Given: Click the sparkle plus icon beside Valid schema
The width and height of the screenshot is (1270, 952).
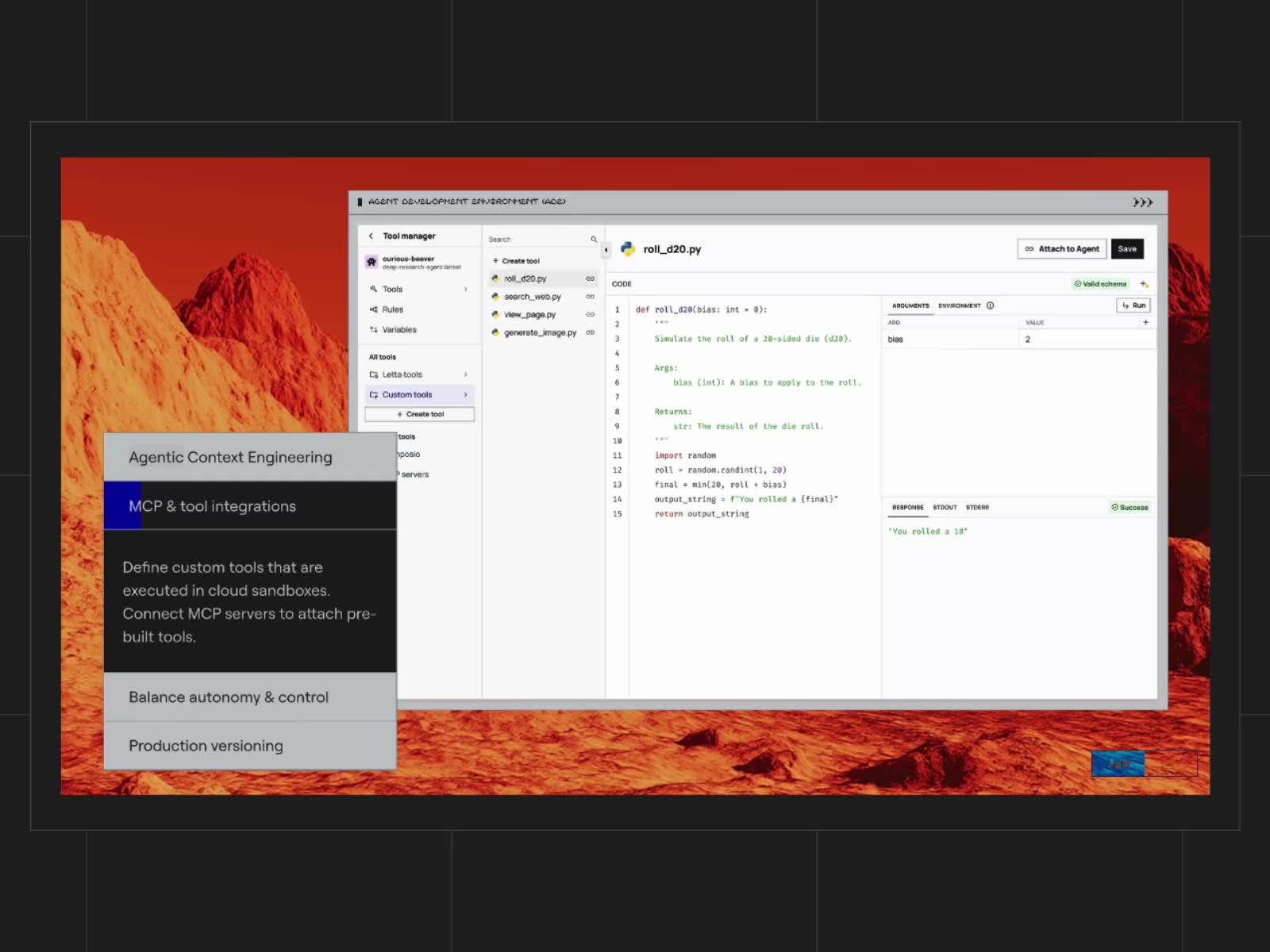Looking at the screenshot, I should point(1144,284).
